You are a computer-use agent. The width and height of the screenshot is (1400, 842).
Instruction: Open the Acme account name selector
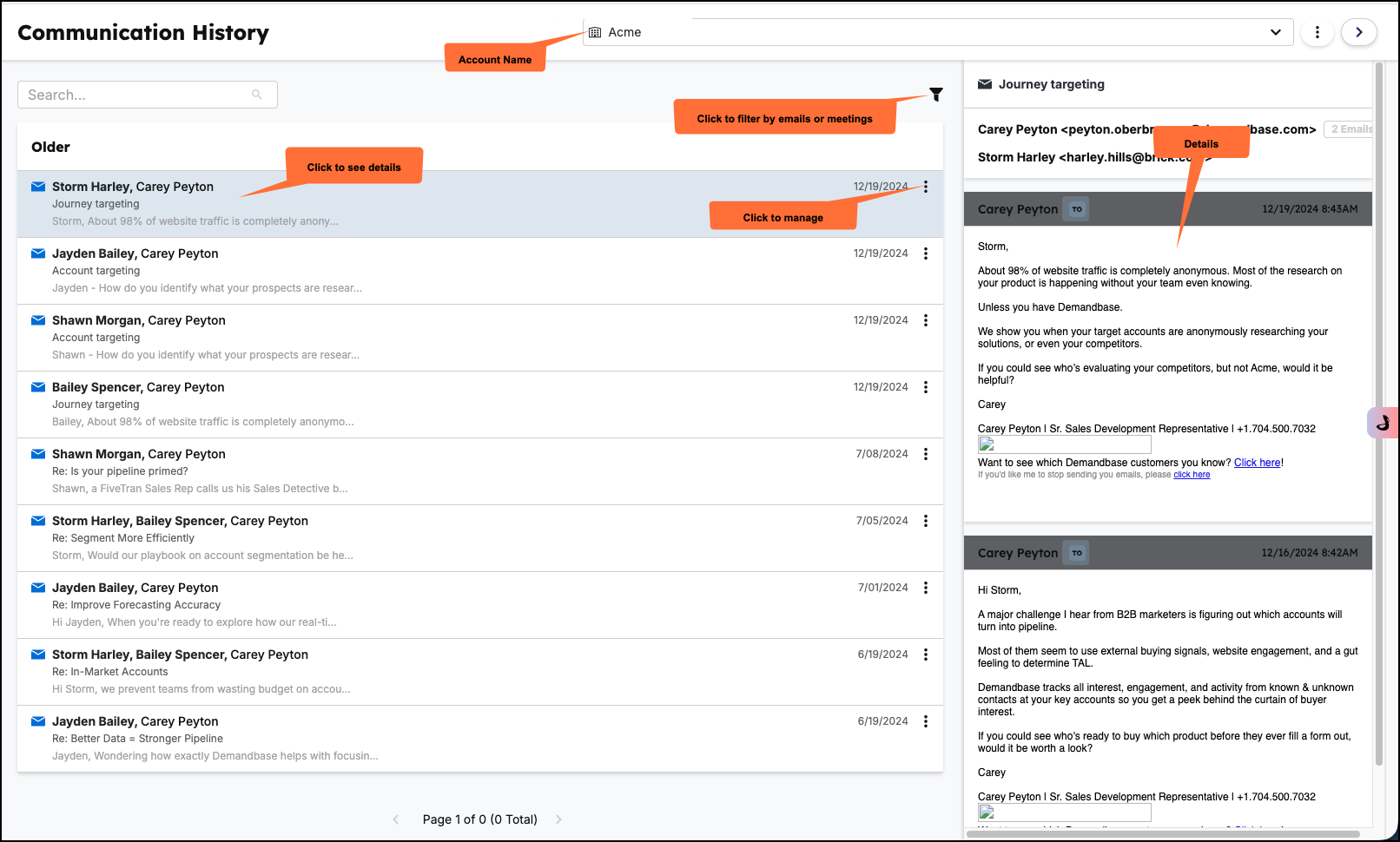pyautogui.click(x=938, y=32)
